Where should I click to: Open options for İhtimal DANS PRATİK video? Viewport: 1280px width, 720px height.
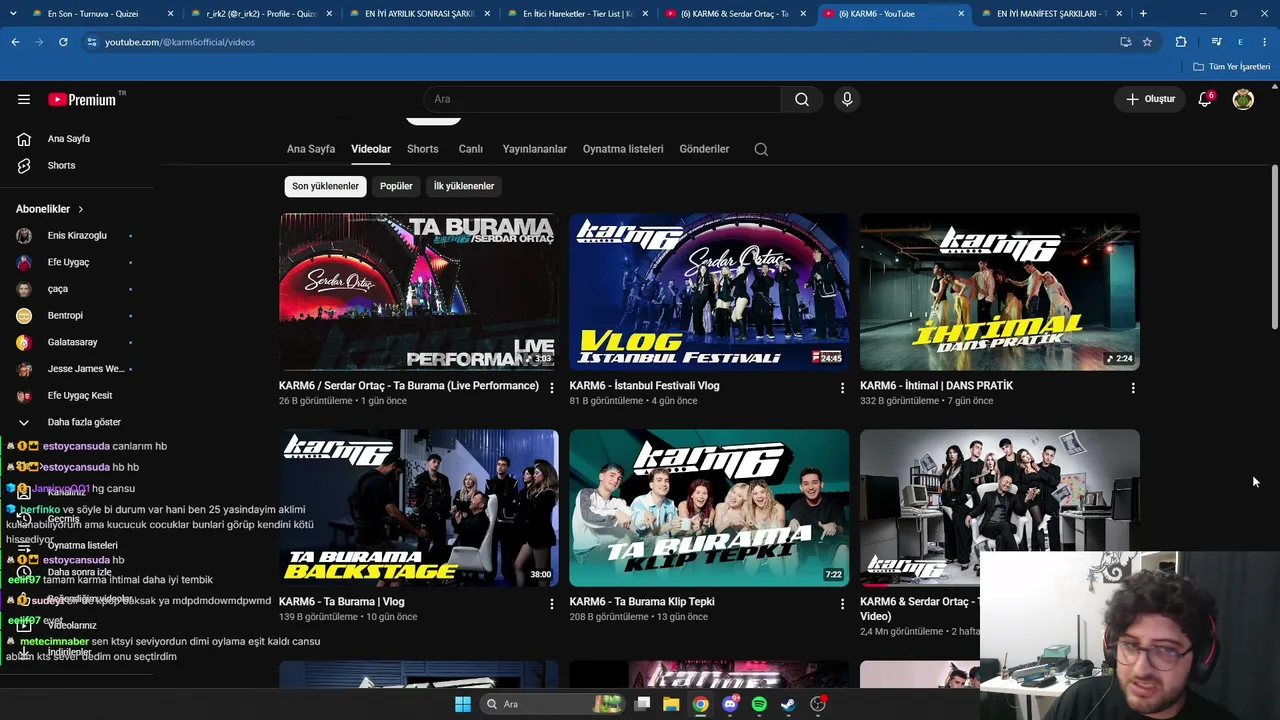(x=1133, y=388)
